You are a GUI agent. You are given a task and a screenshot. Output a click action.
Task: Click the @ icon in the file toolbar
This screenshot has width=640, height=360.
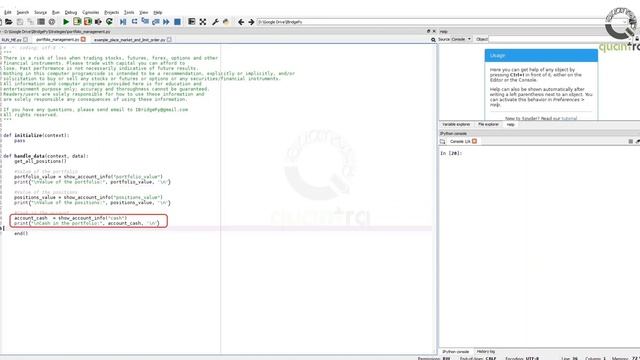[x=52, y=22]
